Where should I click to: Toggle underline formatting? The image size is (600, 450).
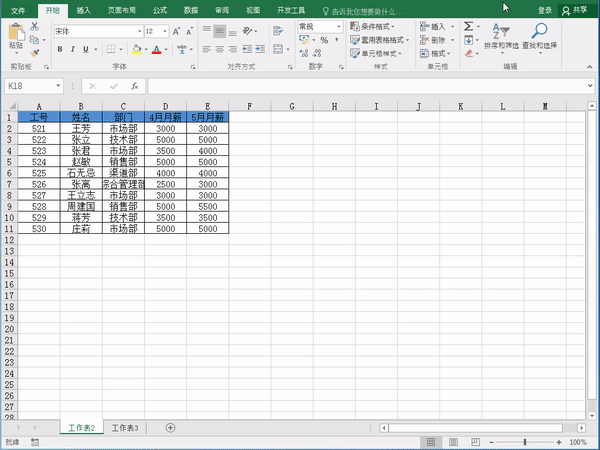click(86, 48)
